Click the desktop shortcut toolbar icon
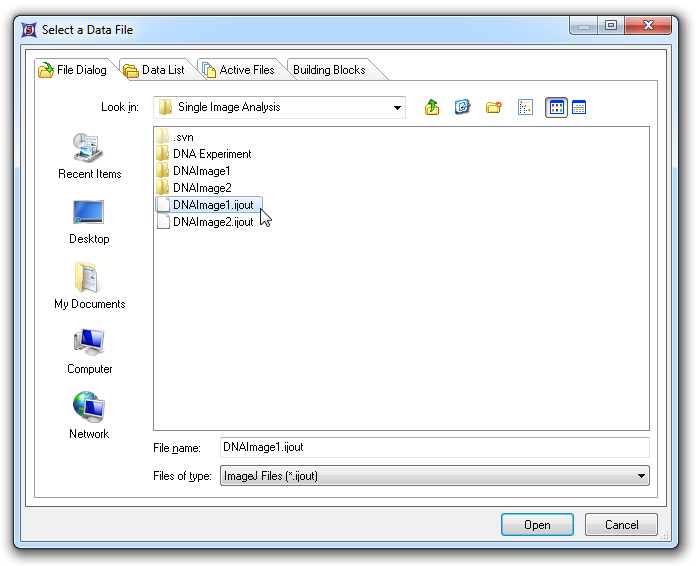The height and width of the screenshot is (566, 697). coord(462,107)
